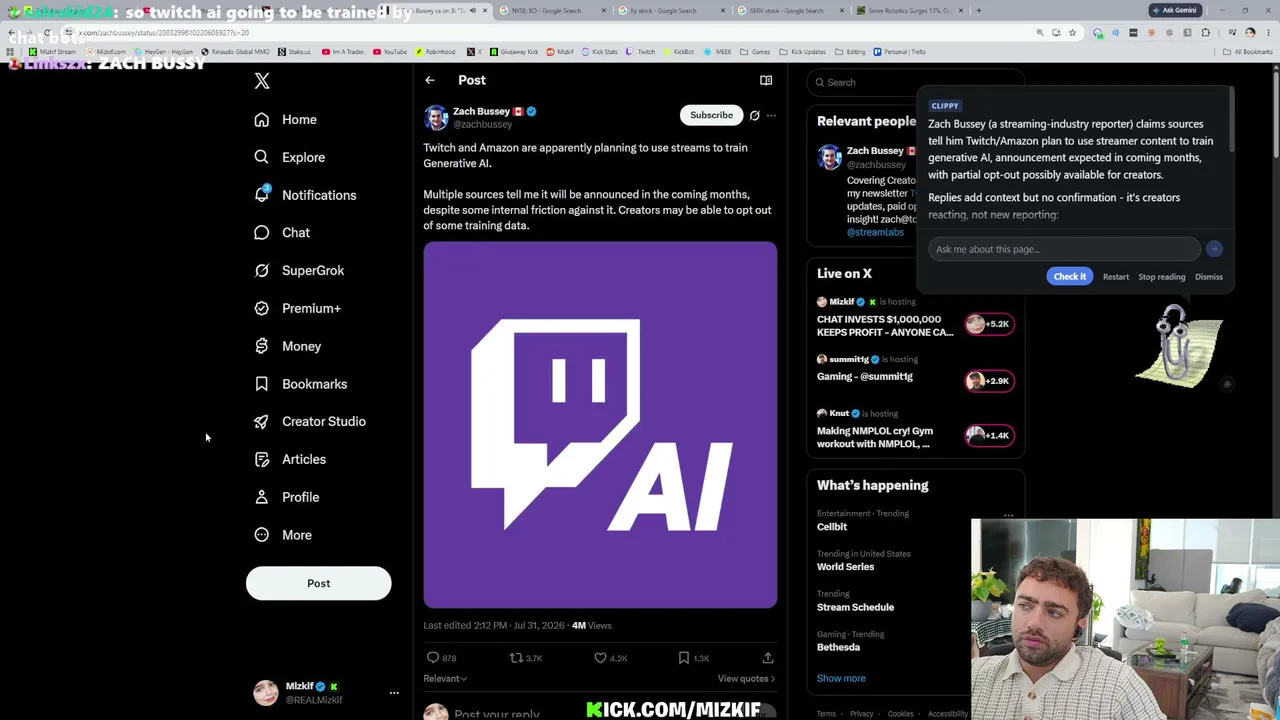Image resolution: width=1280 pixels, height=720 pixels.
Task: Open Mizkif's live broadcast listing
Action: click(x=915, y=317)
